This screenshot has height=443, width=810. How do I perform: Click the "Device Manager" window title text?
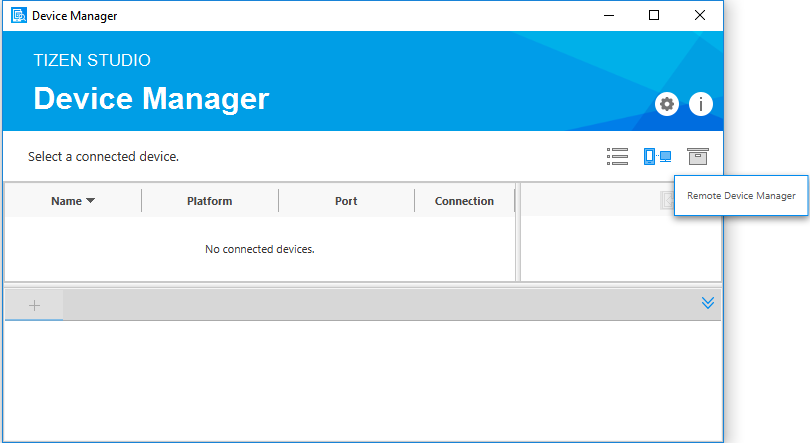(73, 15)
